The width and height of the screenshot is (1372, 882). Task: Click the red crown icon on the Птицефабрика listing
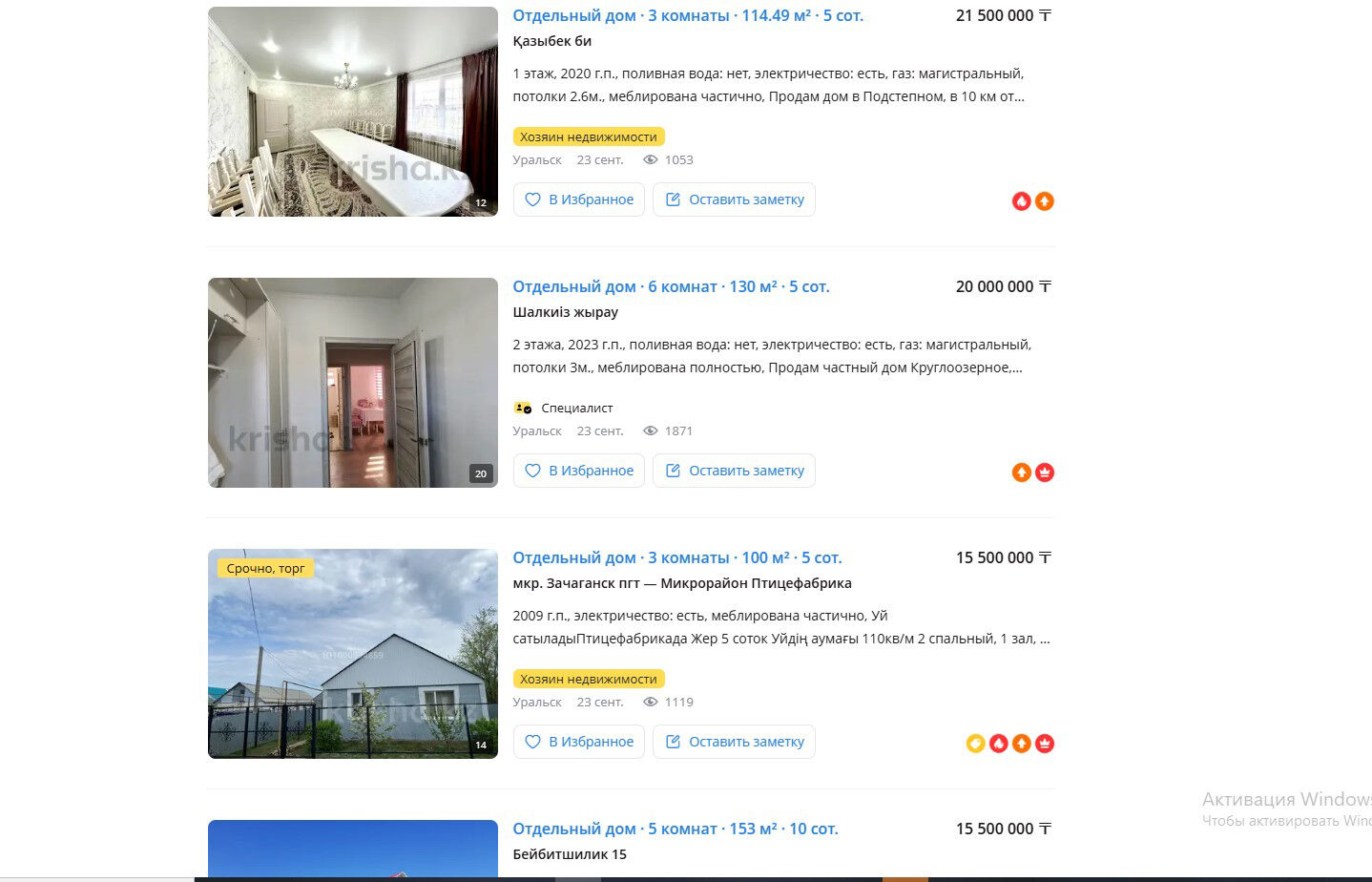pyautogui.click(x=1045, y=744)
